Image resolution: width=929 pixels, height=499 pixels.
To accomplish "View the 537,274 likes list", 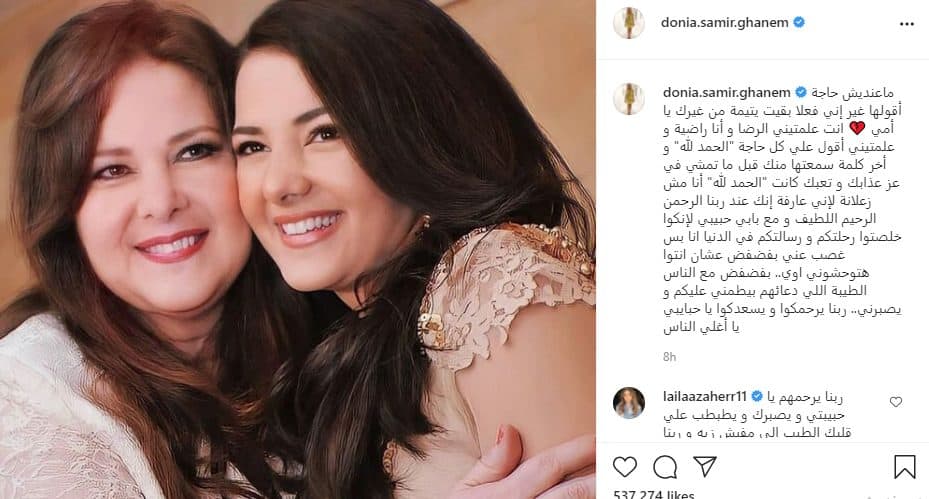I will click(653, 494).
